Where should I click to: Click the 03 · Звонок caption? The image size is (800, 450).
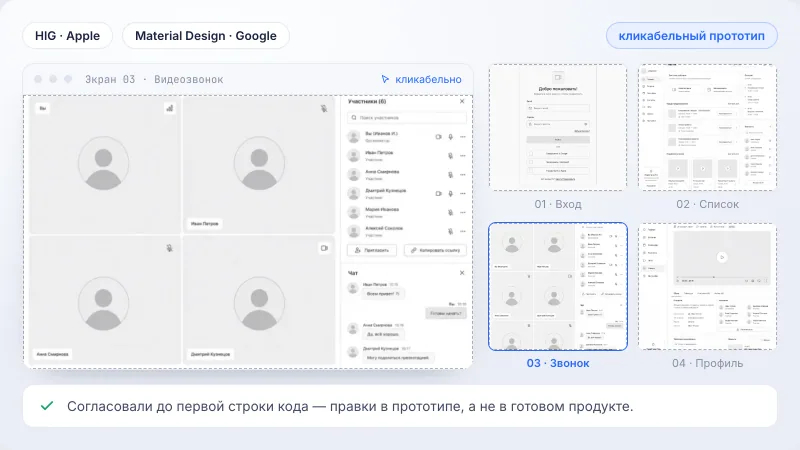coord(558,363)
